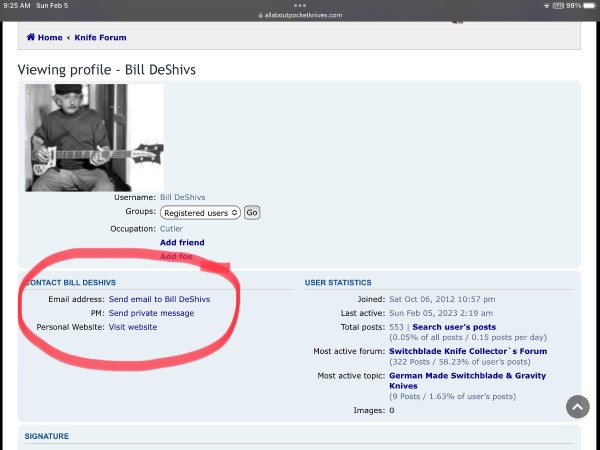Image resolution: width=600 pixels, height=450 pixels.
Task: Click Search user's posts link
Action: (454, 327)
